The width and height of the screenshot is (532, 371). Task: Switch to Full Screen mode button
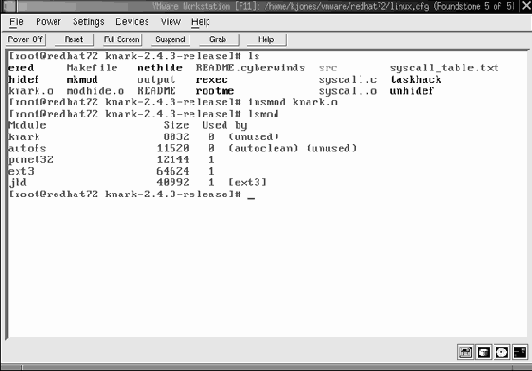122,39
